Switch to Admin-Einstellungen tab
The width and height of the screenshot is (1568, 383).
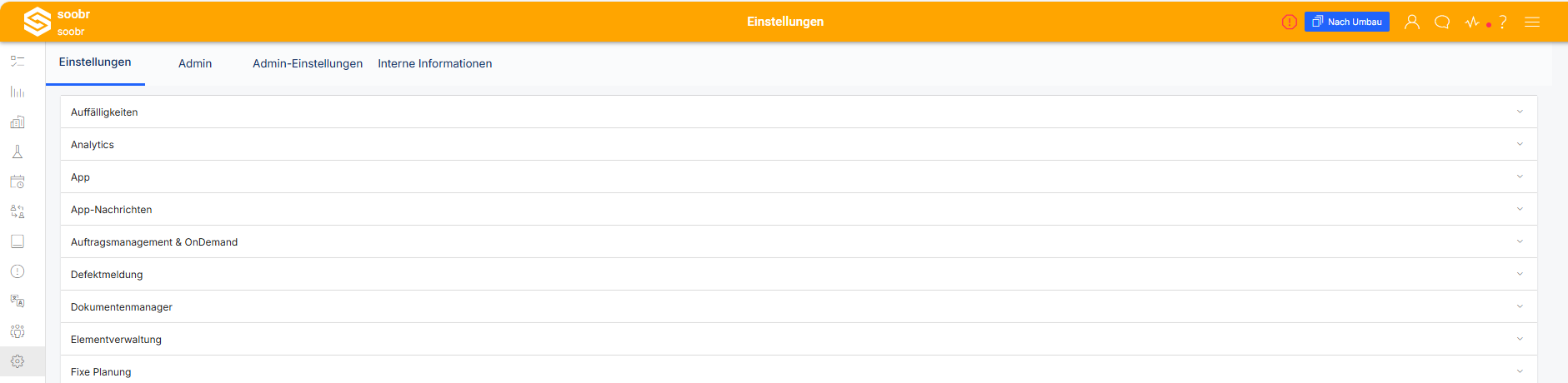tap(308, 63)
